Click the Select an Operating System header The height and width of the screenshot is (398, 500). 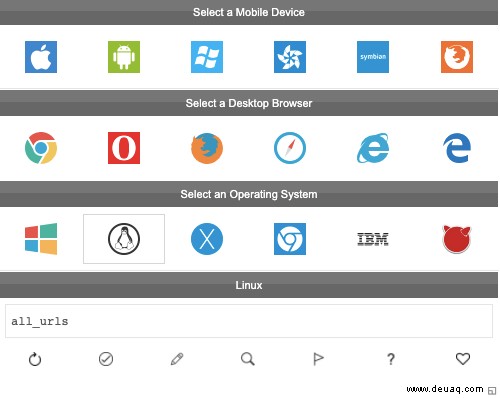[x=249, y=194]
